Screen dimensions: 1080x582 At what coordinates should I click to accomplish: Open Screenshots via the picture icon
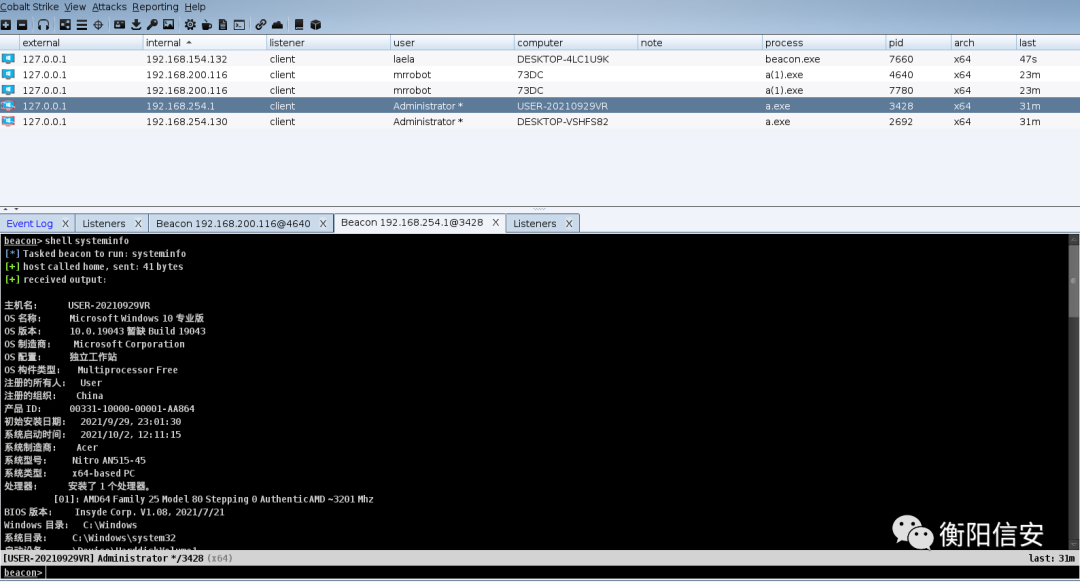tap(168, 25)
